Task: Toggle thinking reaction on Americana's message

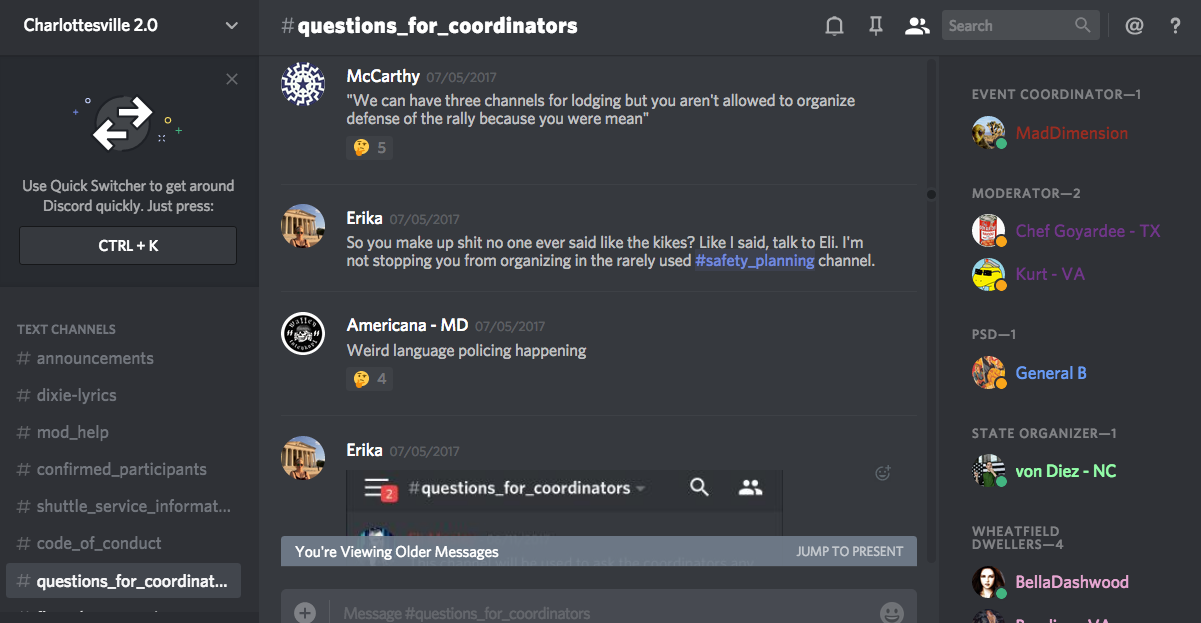Action: point(369,379)
